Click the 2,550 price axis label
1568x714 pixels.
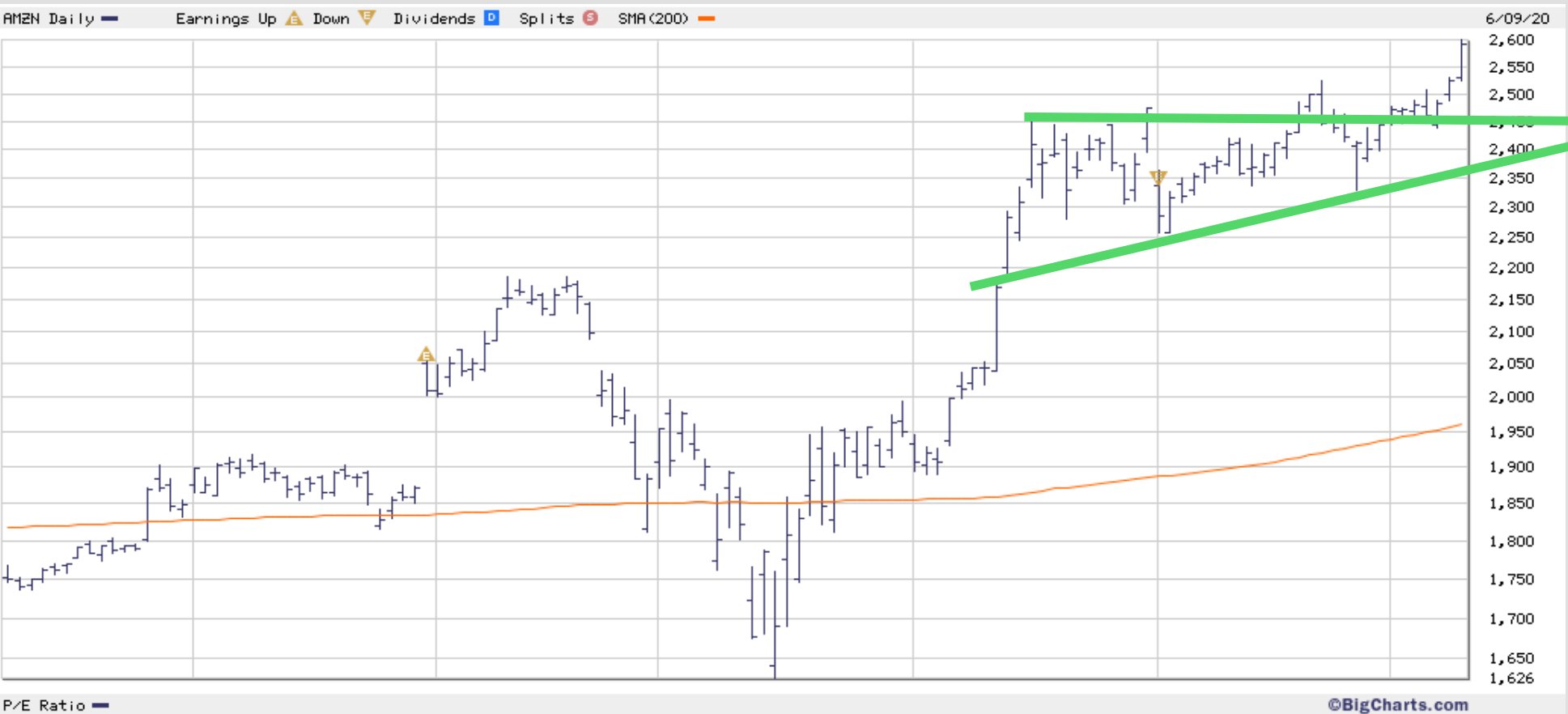click(1511, 67)
